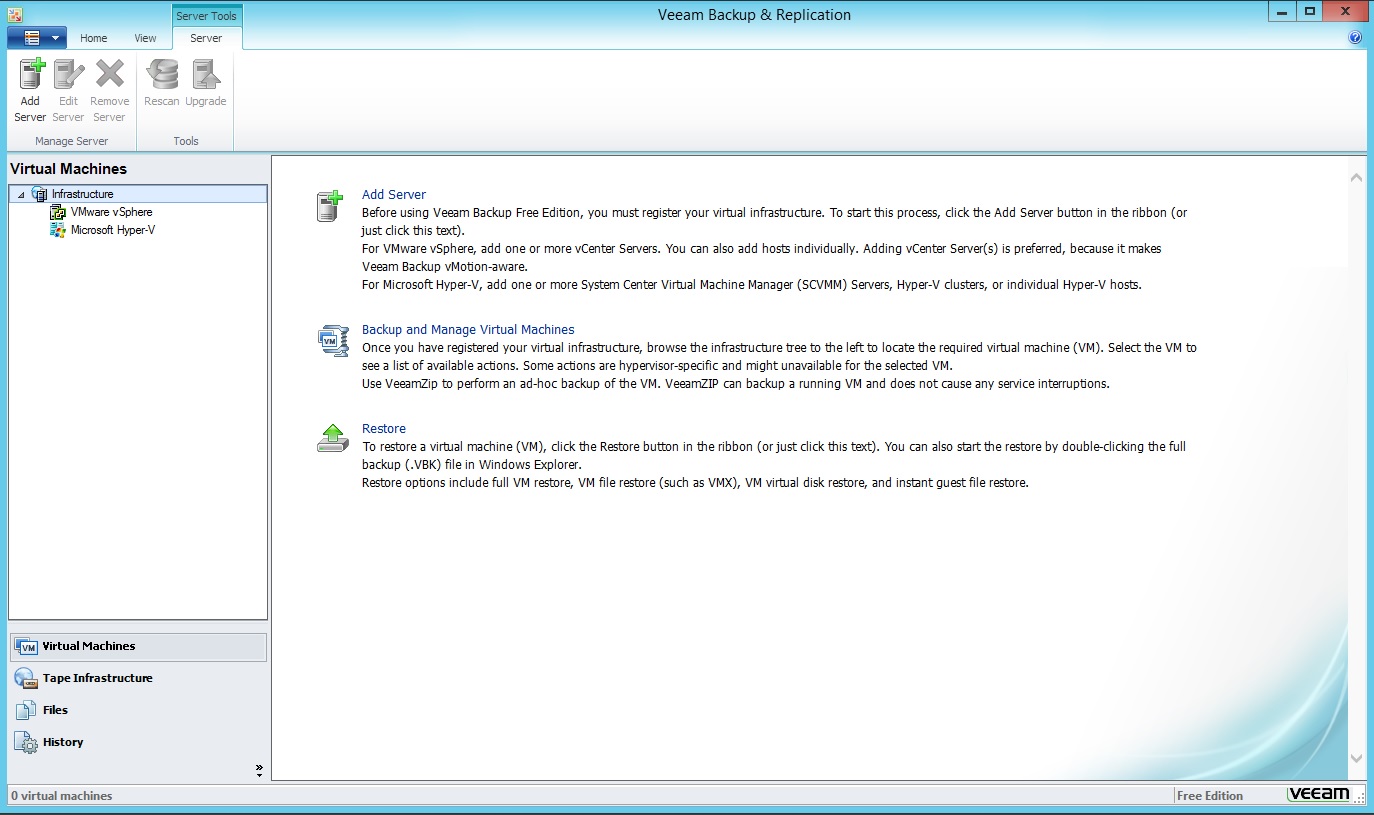This screenshot has width=1374, height=815.
Task: Click the Infrastructure globe icon
Action: coord(40,194)
